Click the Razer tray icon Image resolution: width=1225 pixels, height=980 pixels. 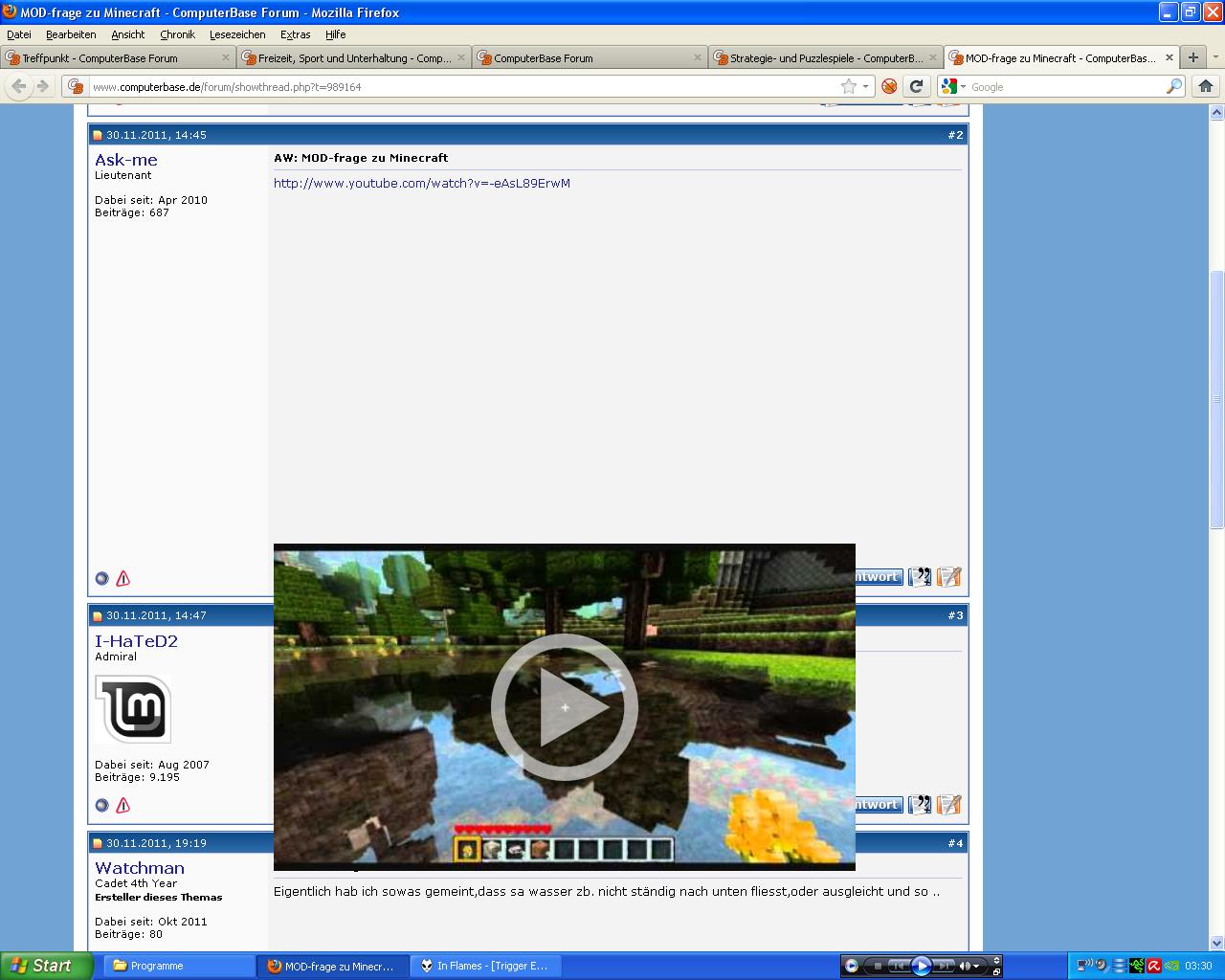tap(1137, 966)
